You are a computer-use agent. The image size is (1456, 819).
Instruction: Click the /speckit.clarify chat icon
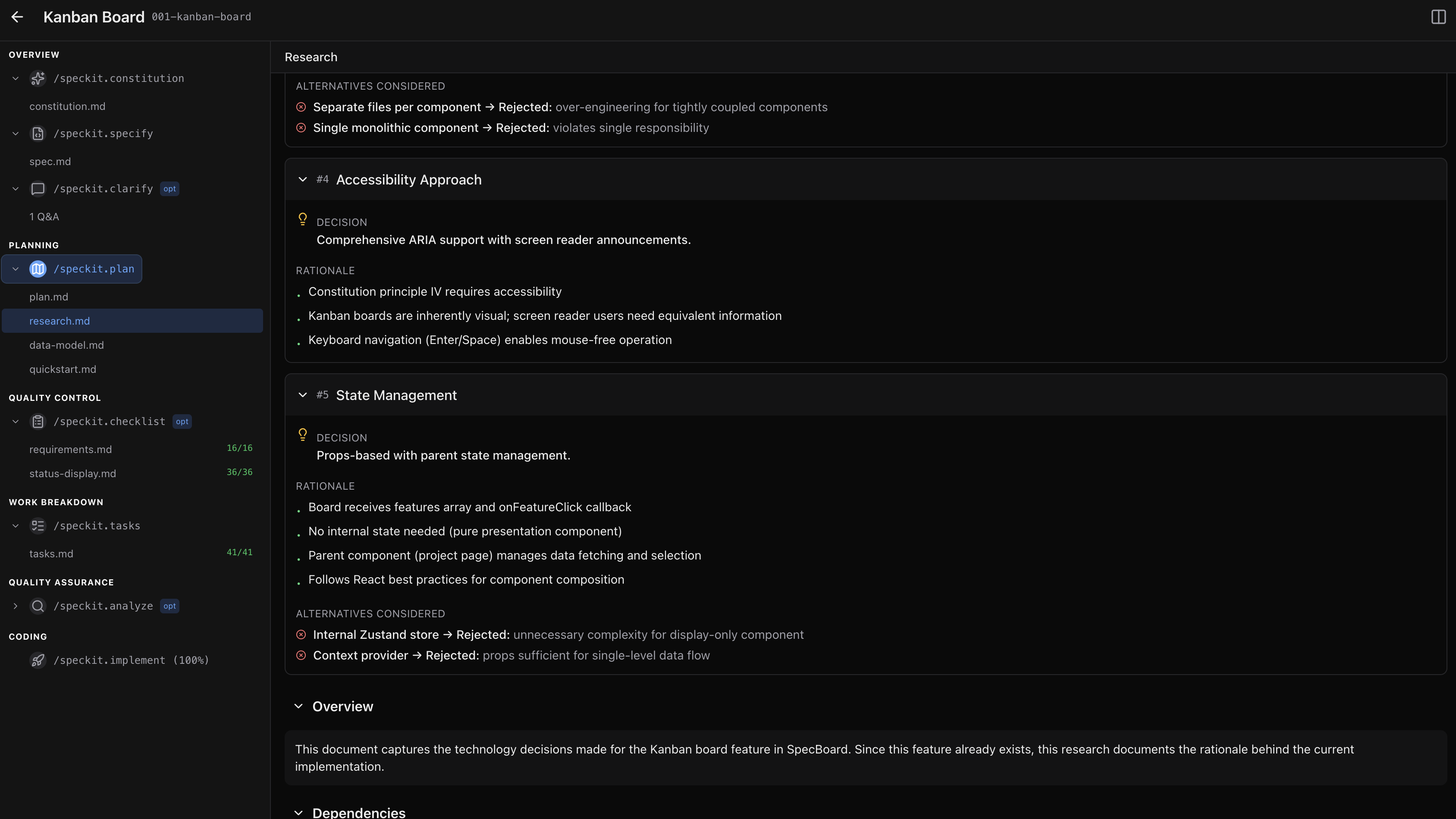coord(38,189)
